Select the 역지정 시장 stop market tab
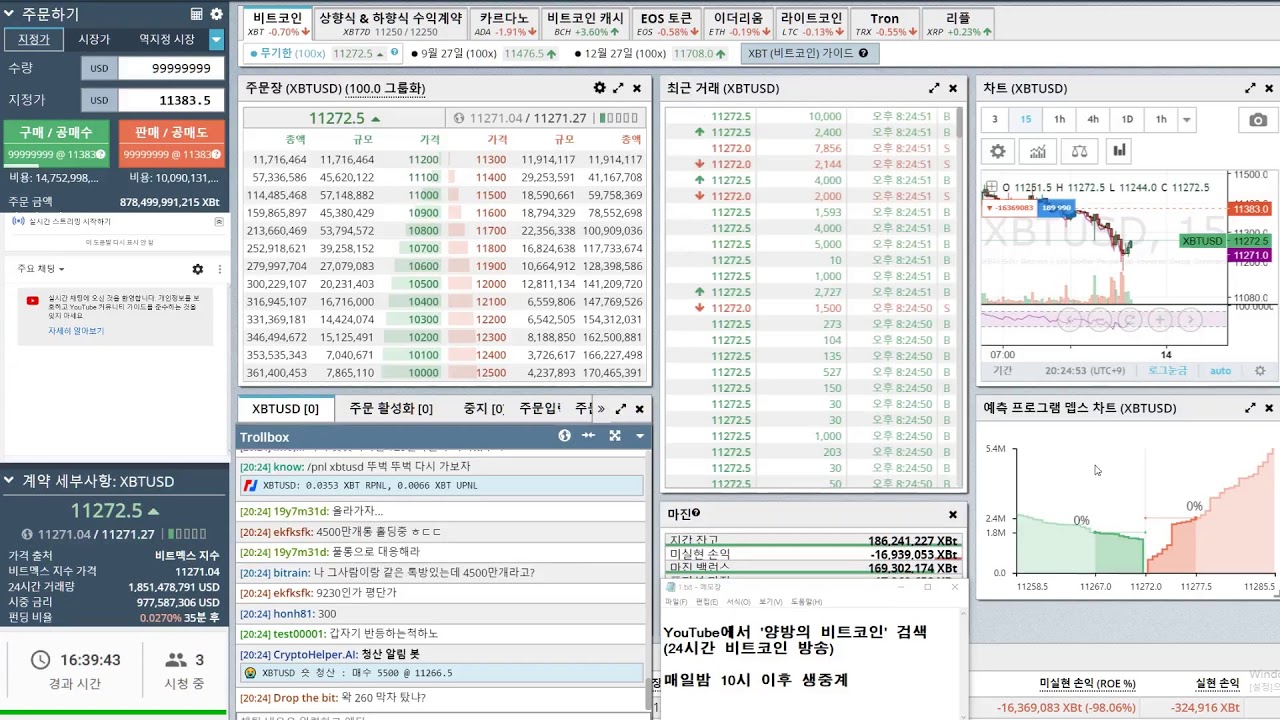 tap(167, 39)
